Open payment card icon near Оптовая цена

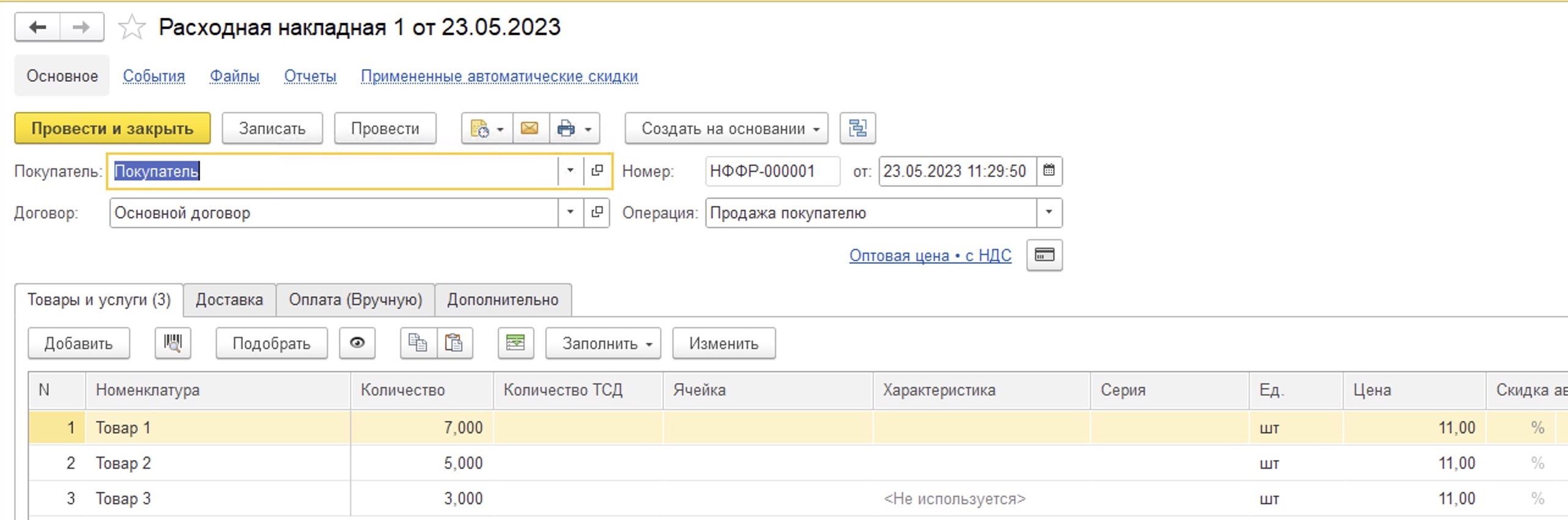point(1044,255)
